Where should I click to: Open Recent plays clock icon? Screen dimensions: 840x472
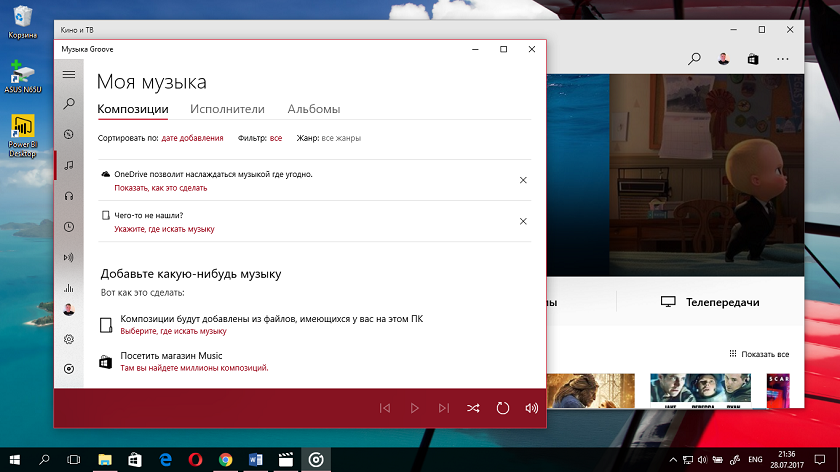(69, 227)
